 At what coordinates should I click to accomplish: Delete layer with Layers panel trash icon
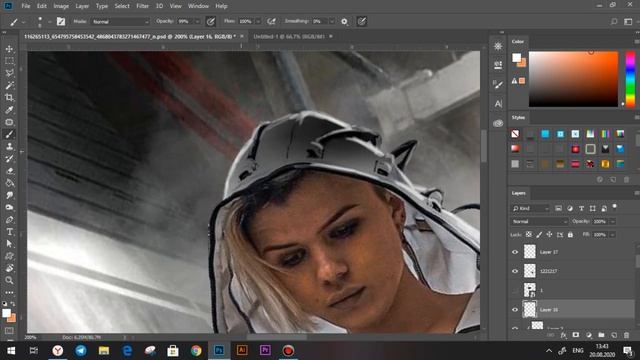[x=627, y=335]
